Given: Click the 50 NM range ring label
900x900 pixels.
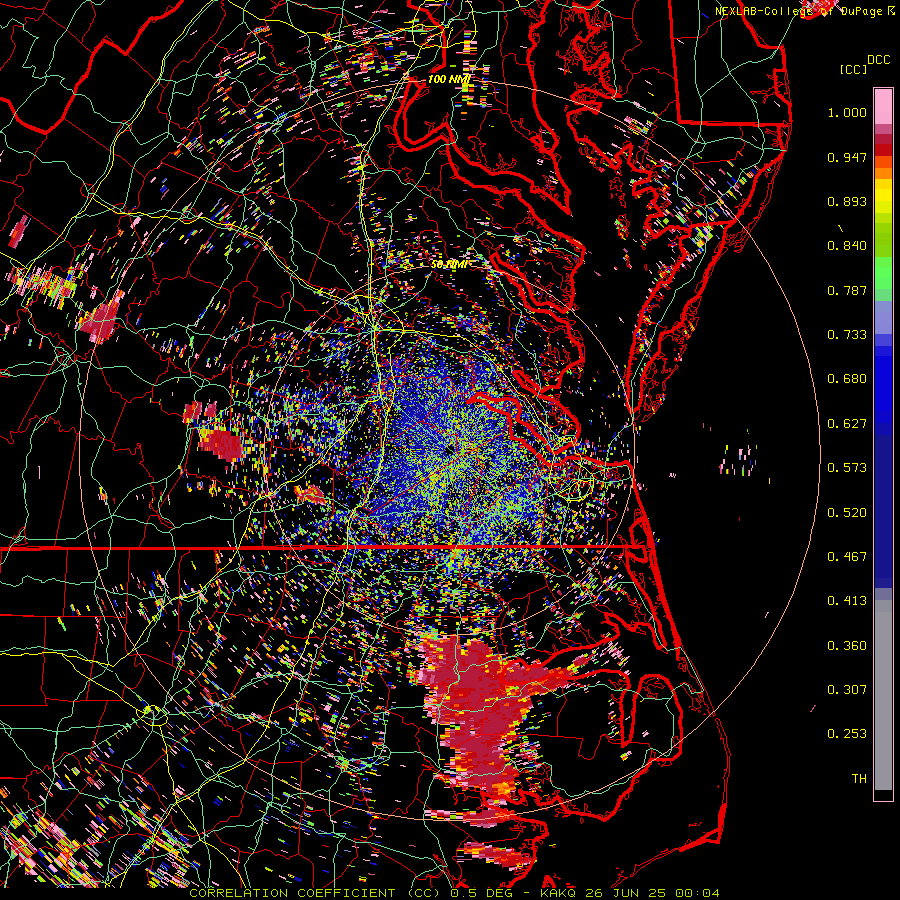Looking at the screenshot, I should click(x=449, y=265).
